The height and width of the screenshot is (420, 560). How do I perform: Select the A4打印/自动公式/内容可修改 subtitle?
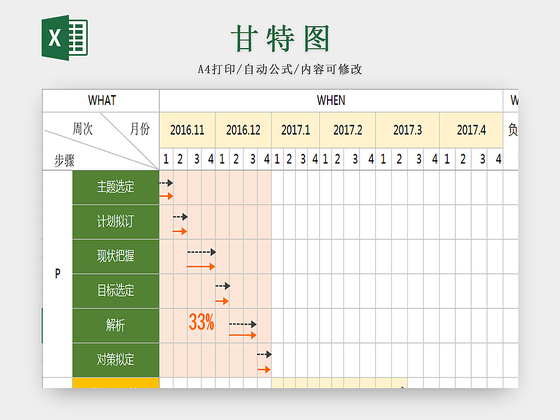(280, 69)
